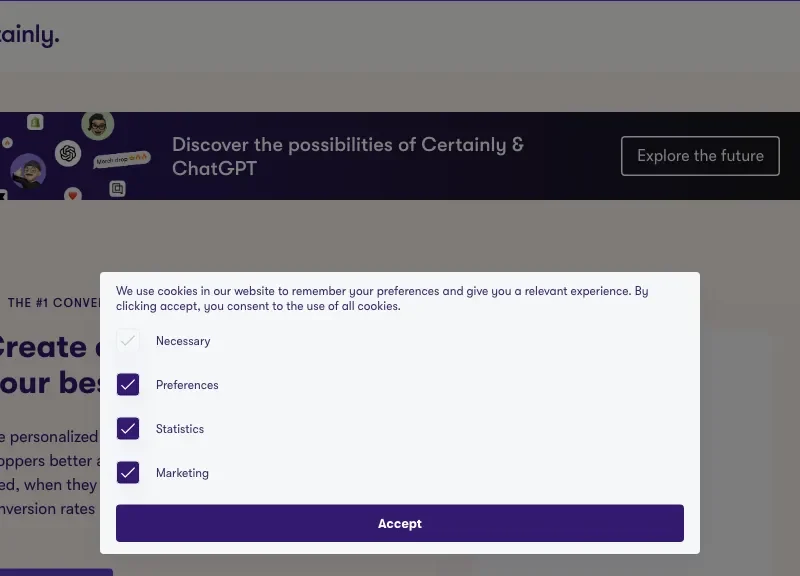The image size is (800, 576).
Task: Click the 'Merch drop' speech bubble
Action: point(122,159)
